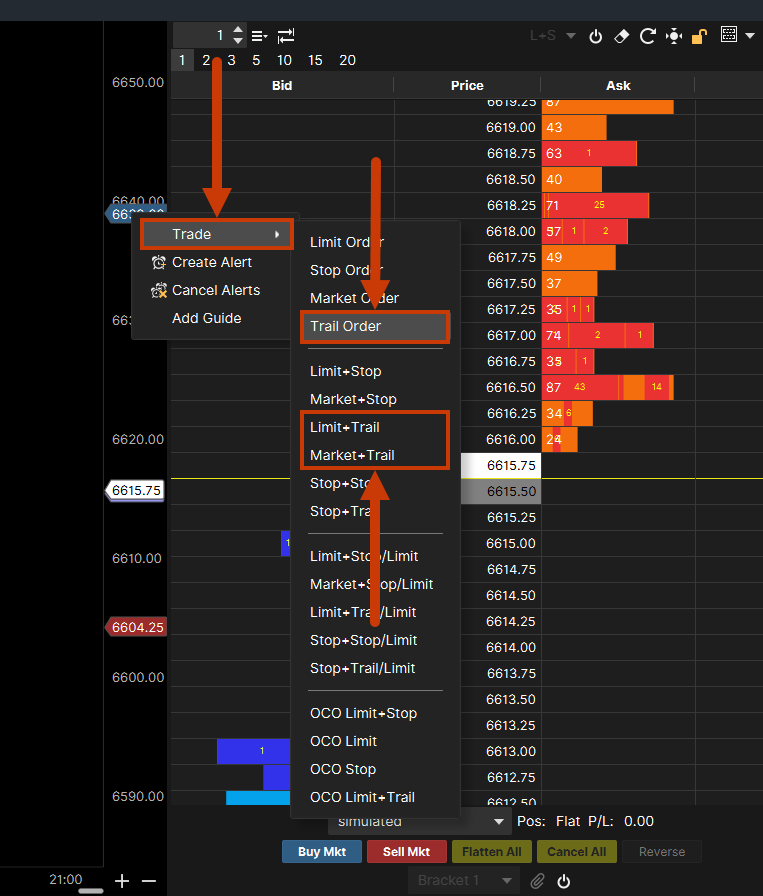Click the minus zoom icon on time axis
Image resolution: width=763 pixels, height=896 pixels.
click(x=149, y=881)
